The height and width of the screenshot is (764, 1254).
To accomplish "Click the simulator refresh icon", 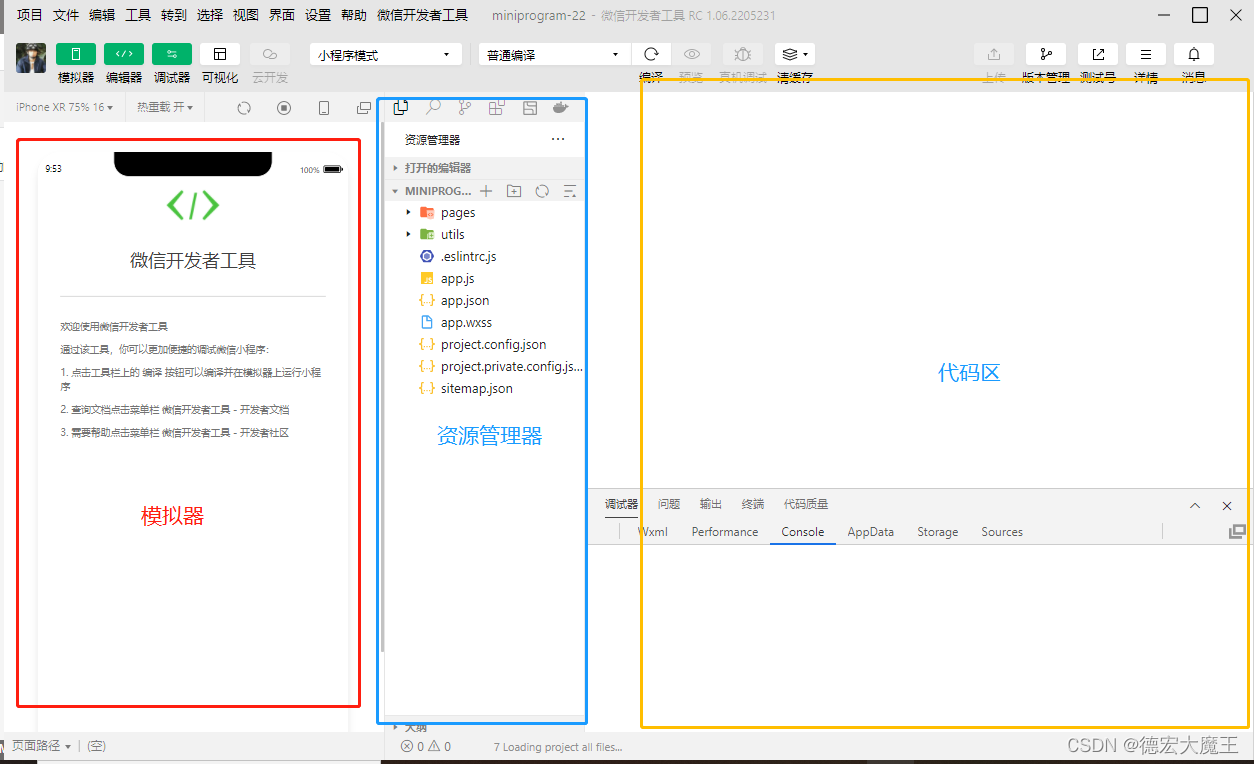I will [x=244, y=108].
